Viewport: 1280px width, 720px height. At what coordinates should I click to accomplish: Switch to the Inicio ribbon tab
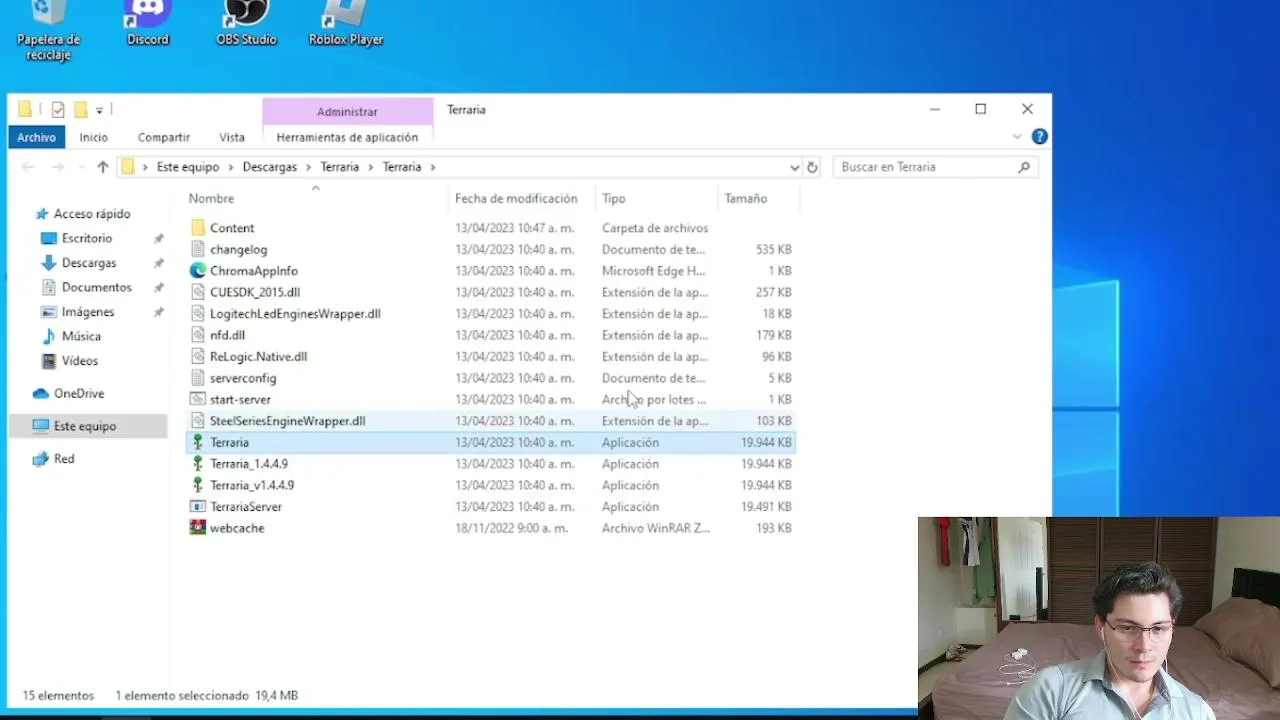pyautogui.click(x=94, y=137)
